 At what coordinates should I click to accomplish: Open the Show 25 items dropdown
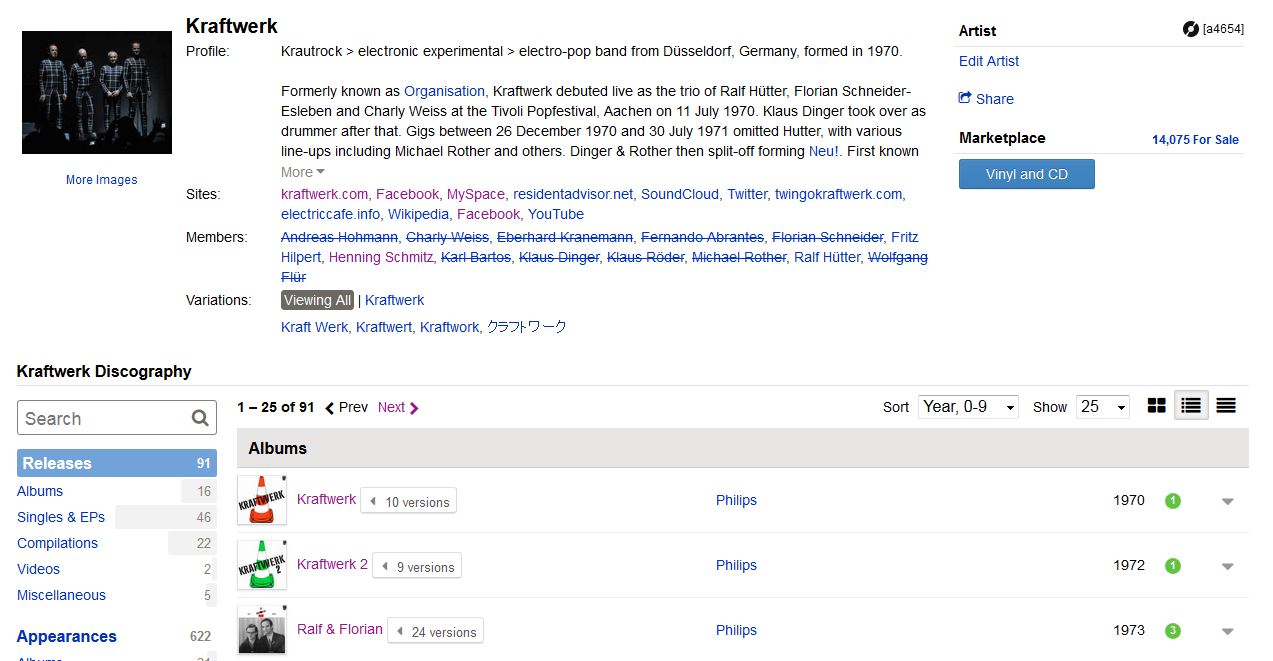pyautogui.click(x=1103, y=406)
